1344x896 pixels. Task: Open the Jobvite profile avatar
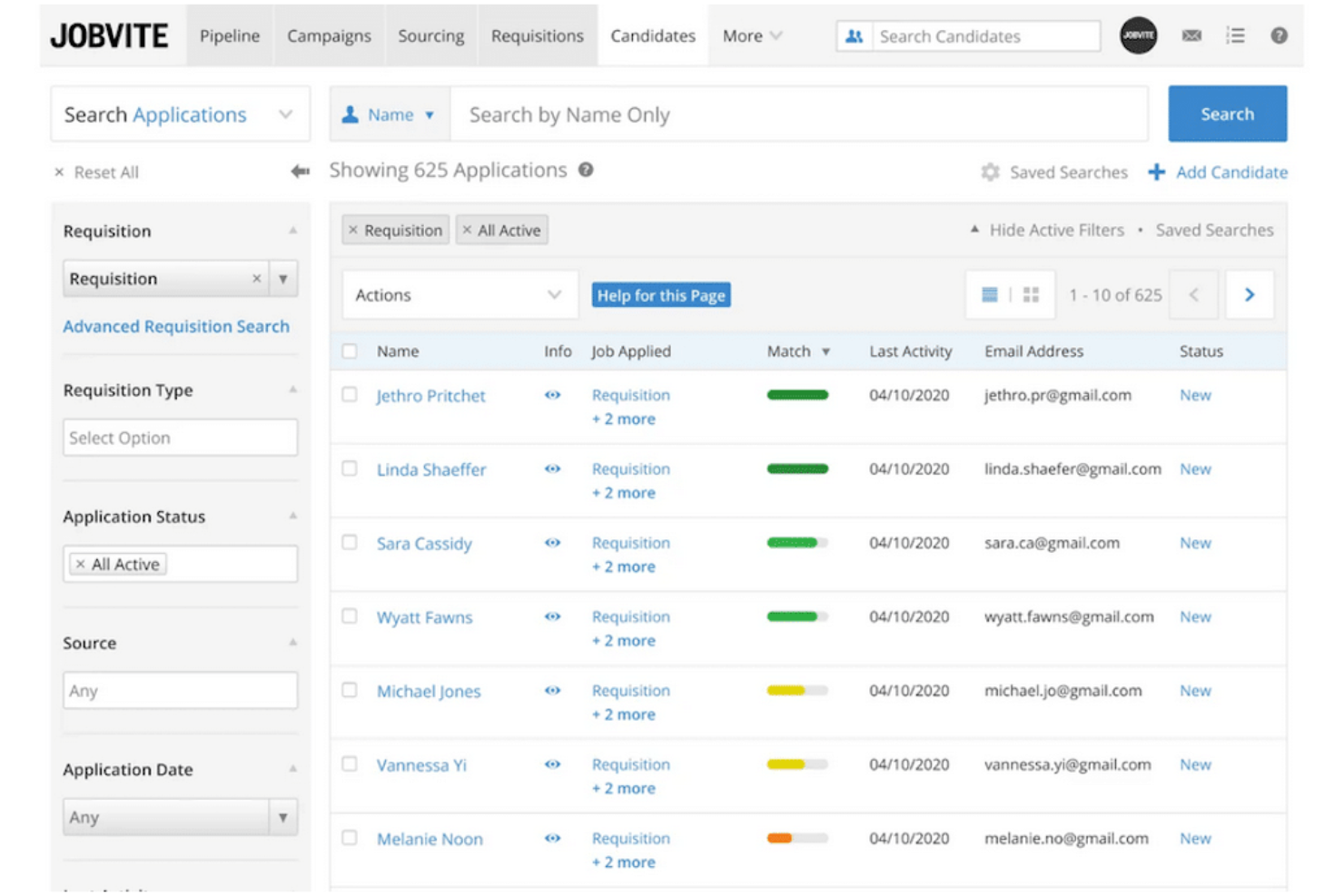[1138, 35]
